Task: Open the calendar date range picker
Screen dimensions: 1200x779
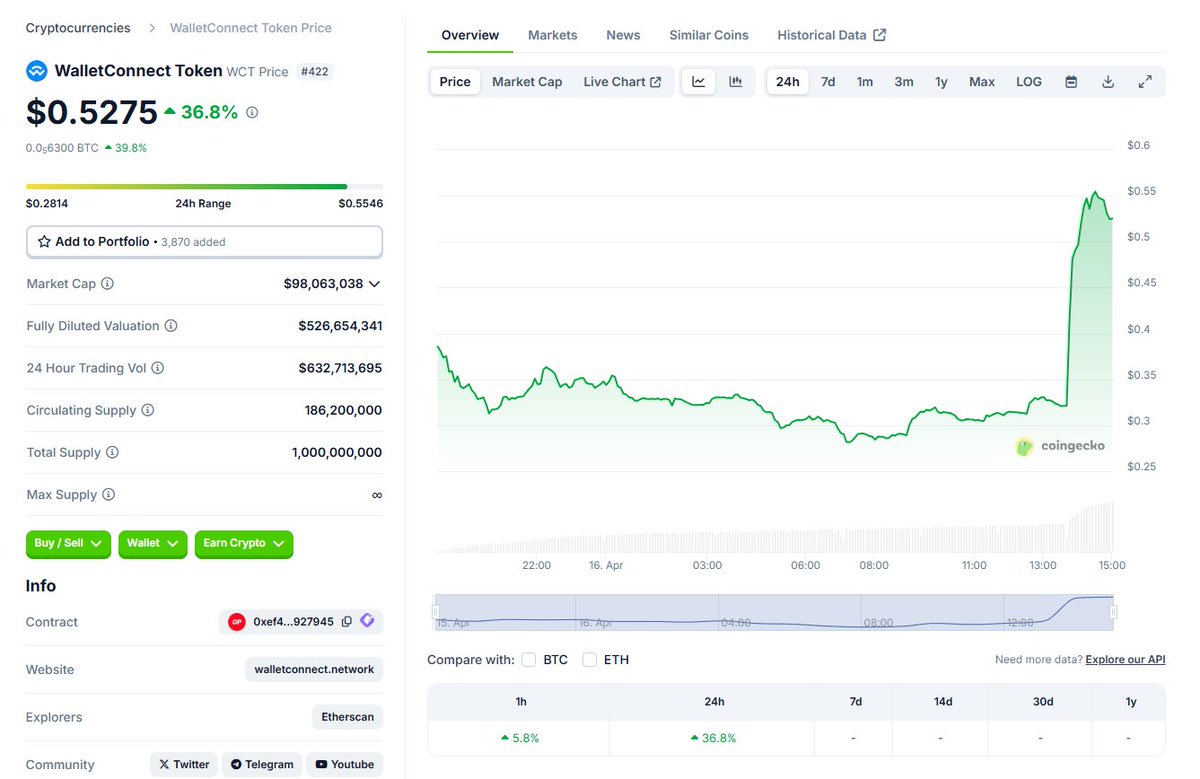Action: point(1071,82)
